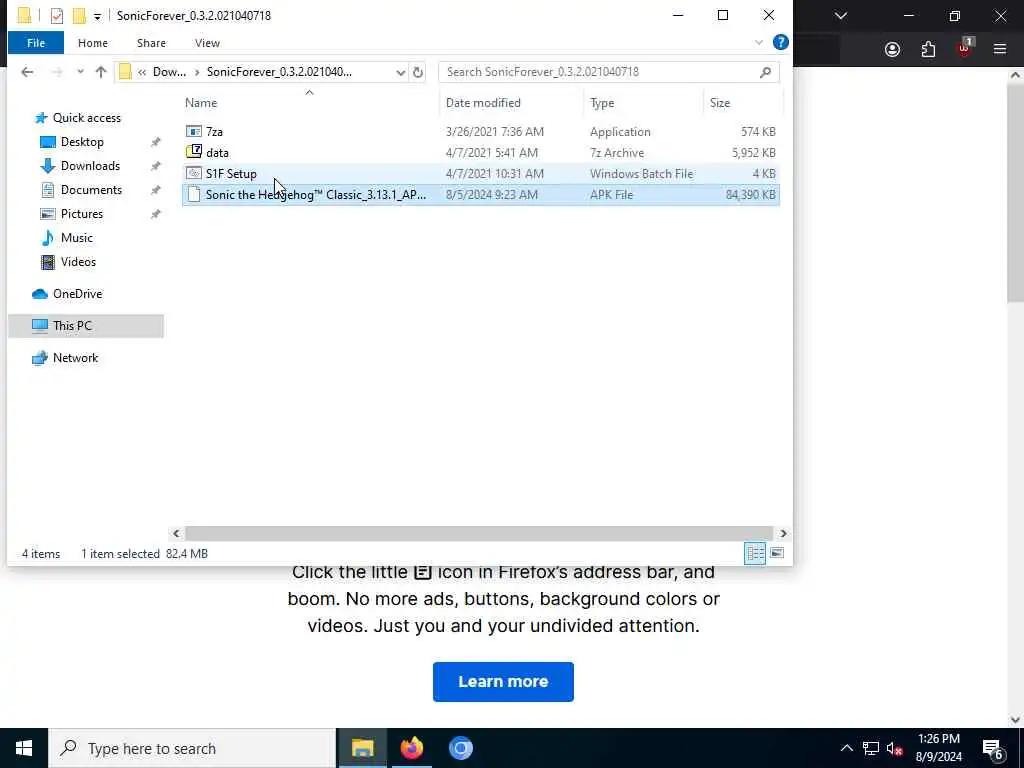Click the Forward navigation arrow
1024x768 pixels.
(x=57, y=72)
